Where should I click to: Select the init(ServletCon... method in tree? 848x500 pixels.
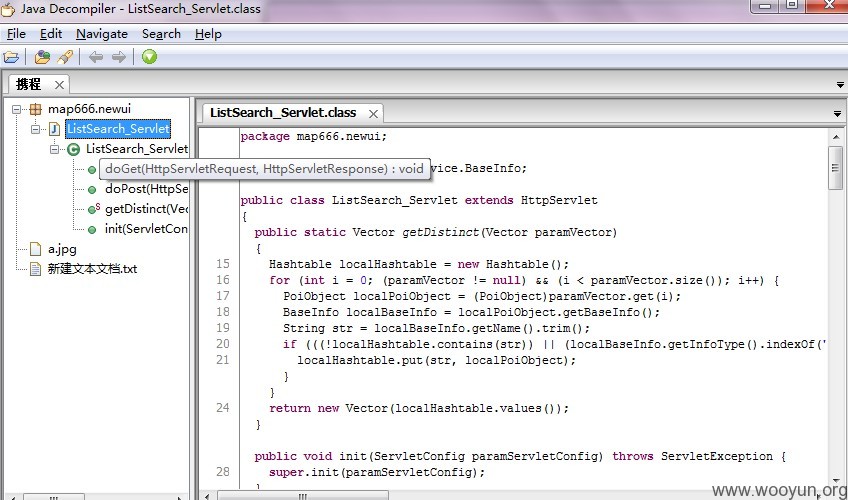click(x=147, y=229)
